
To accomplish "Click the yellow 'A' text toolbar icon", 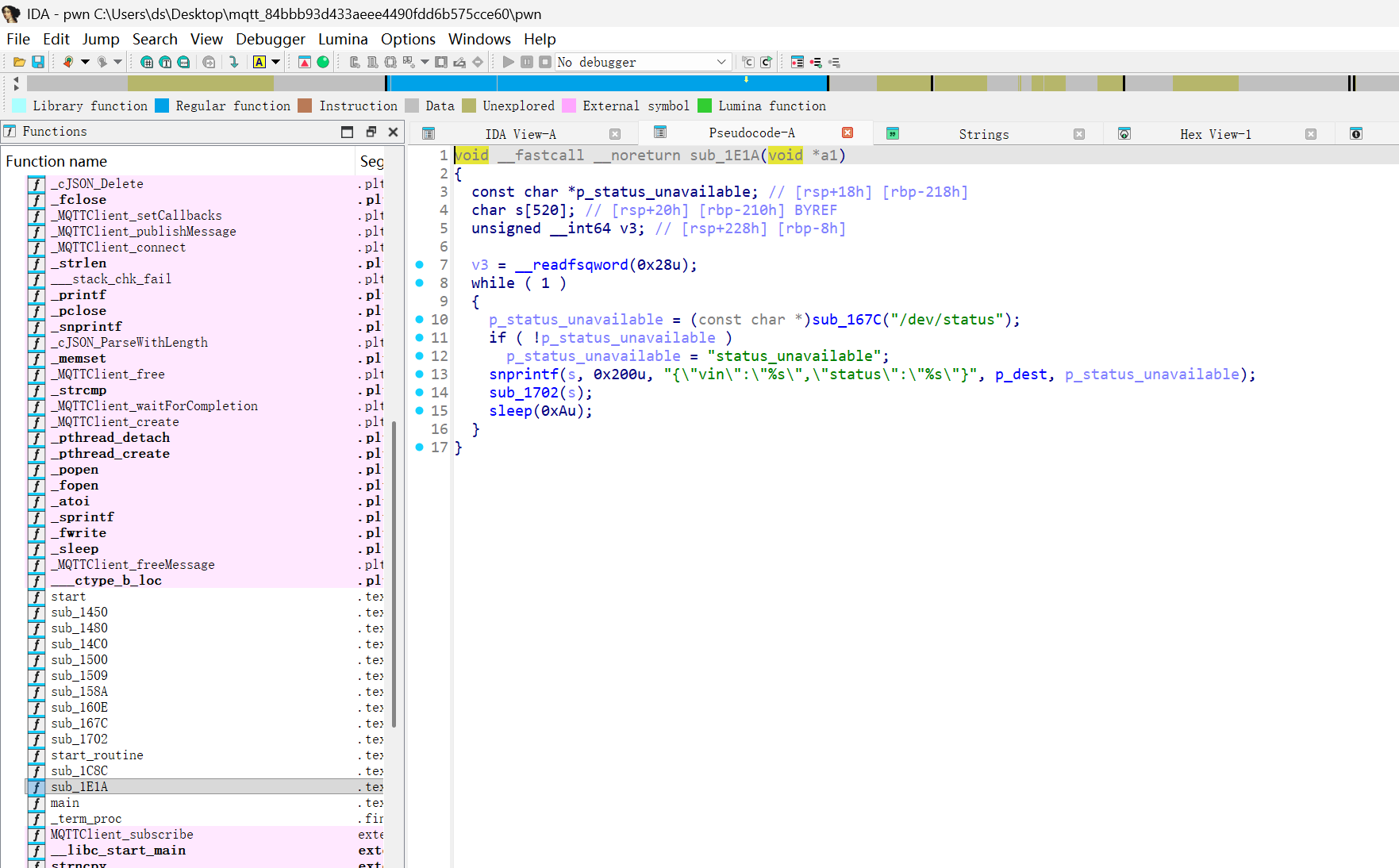I will 259,62.
